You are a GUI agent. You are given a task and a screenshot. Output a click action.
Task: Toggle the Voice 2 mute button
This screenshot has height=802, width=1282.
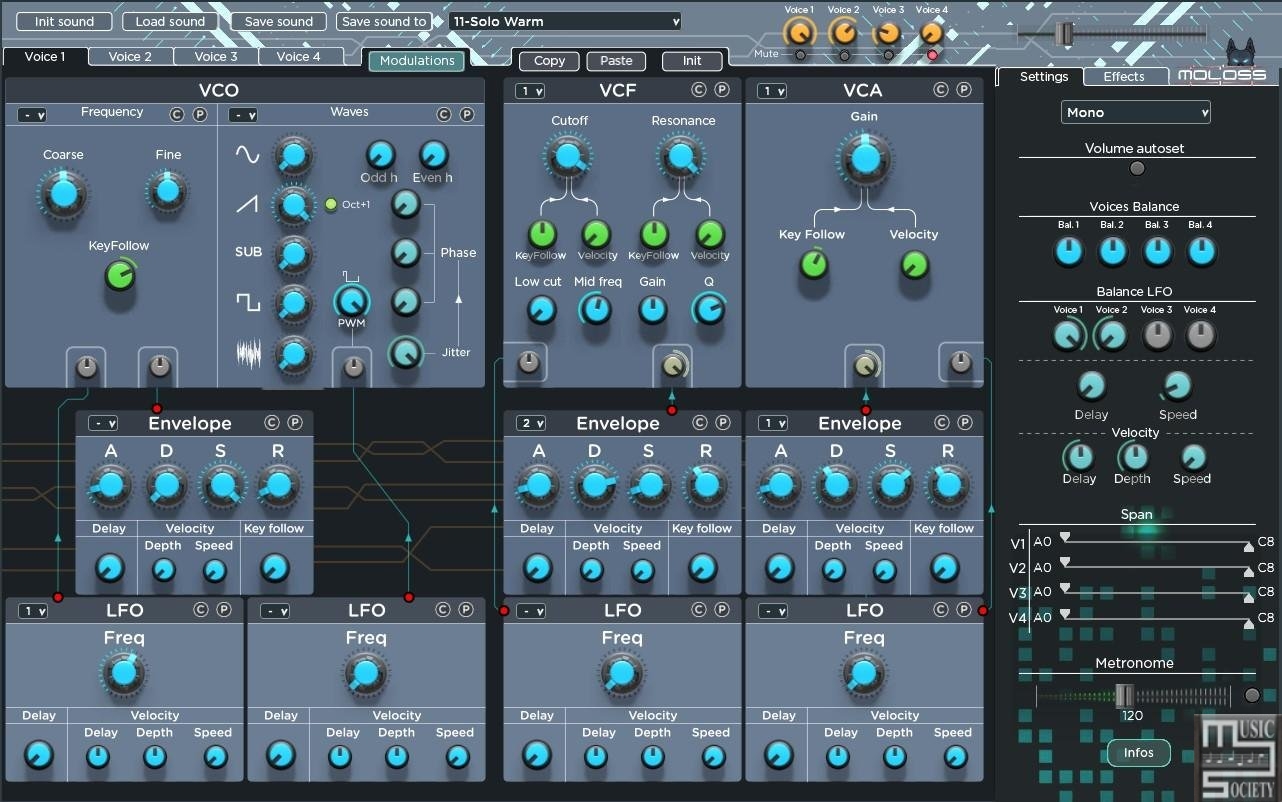coord(844,55)
